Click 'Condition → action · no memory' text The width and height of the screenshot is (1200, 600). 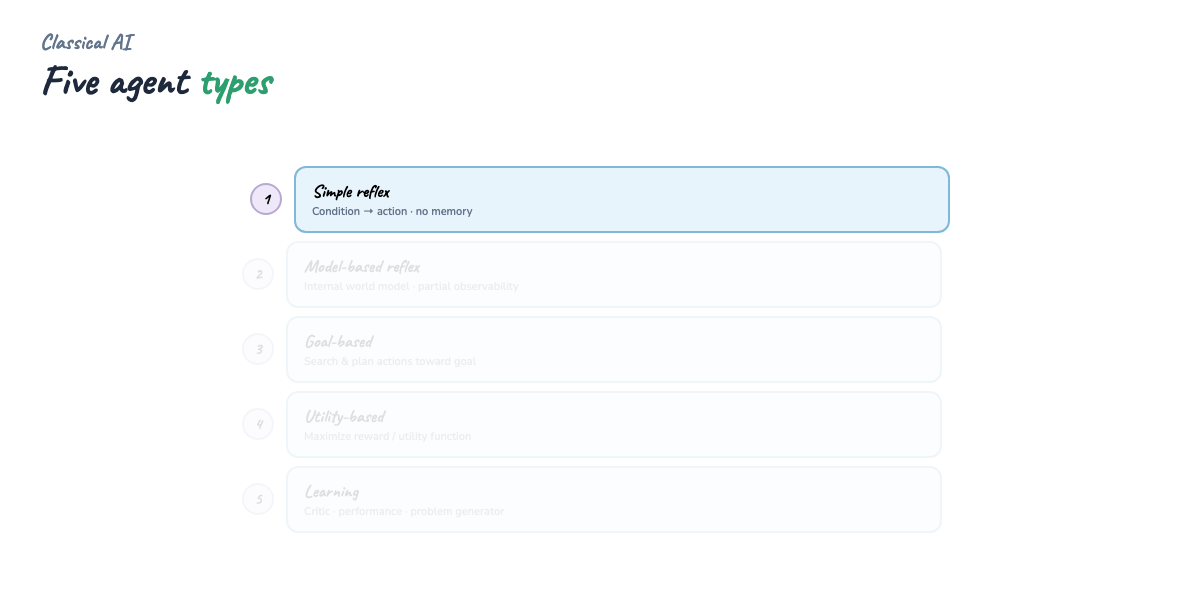pyautogui.click(x=392, y=212)
